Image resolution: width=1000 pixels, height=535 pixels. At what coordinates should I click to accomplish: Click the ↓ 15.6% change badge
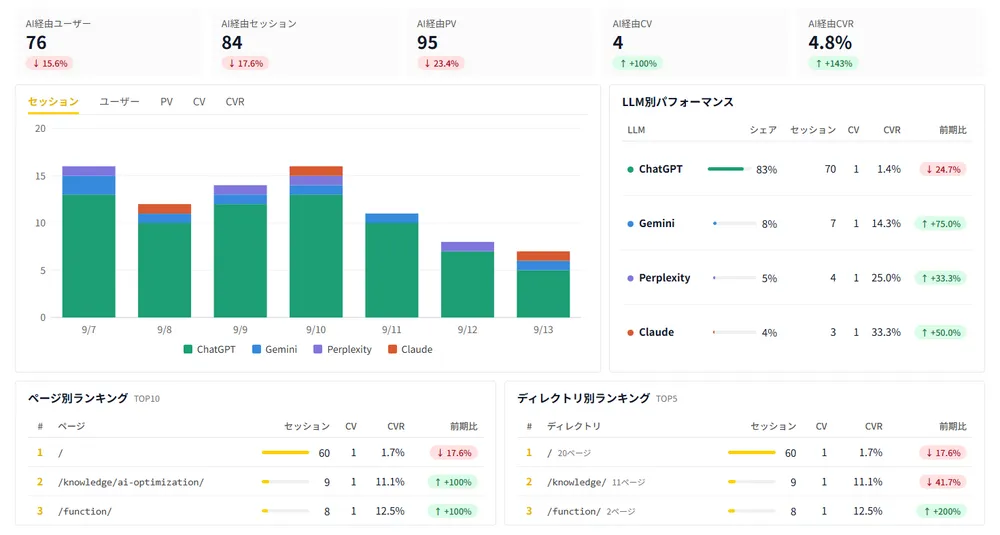click(50, 63)
